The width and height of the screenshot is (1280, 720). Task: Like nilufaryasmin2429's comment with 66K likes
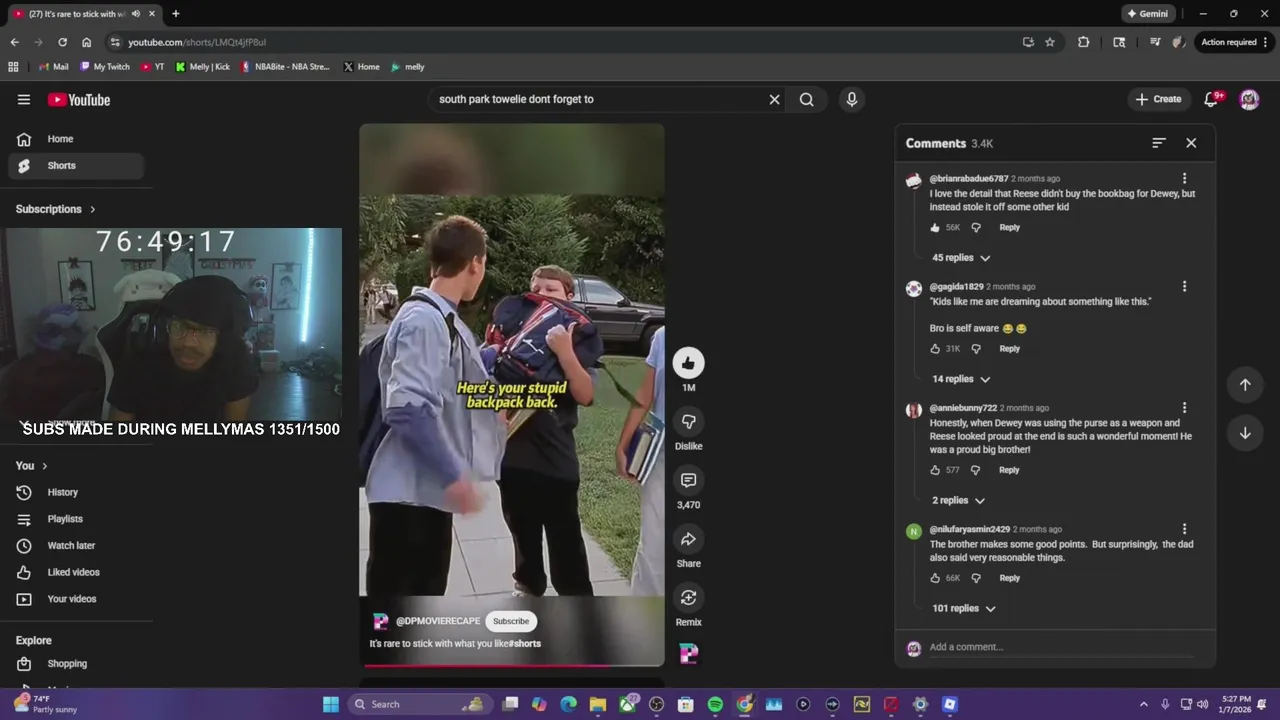(935, 578)
